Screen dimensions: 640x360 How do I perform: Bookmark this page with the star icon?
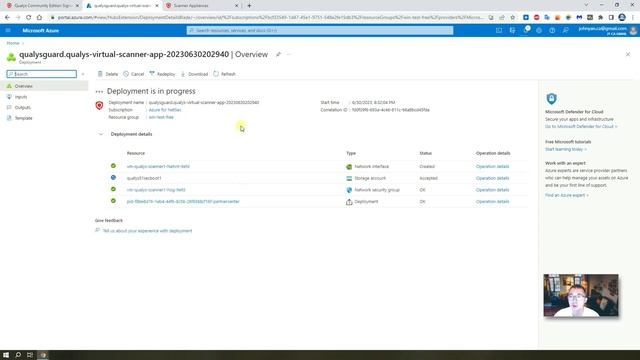pos(513,18)
